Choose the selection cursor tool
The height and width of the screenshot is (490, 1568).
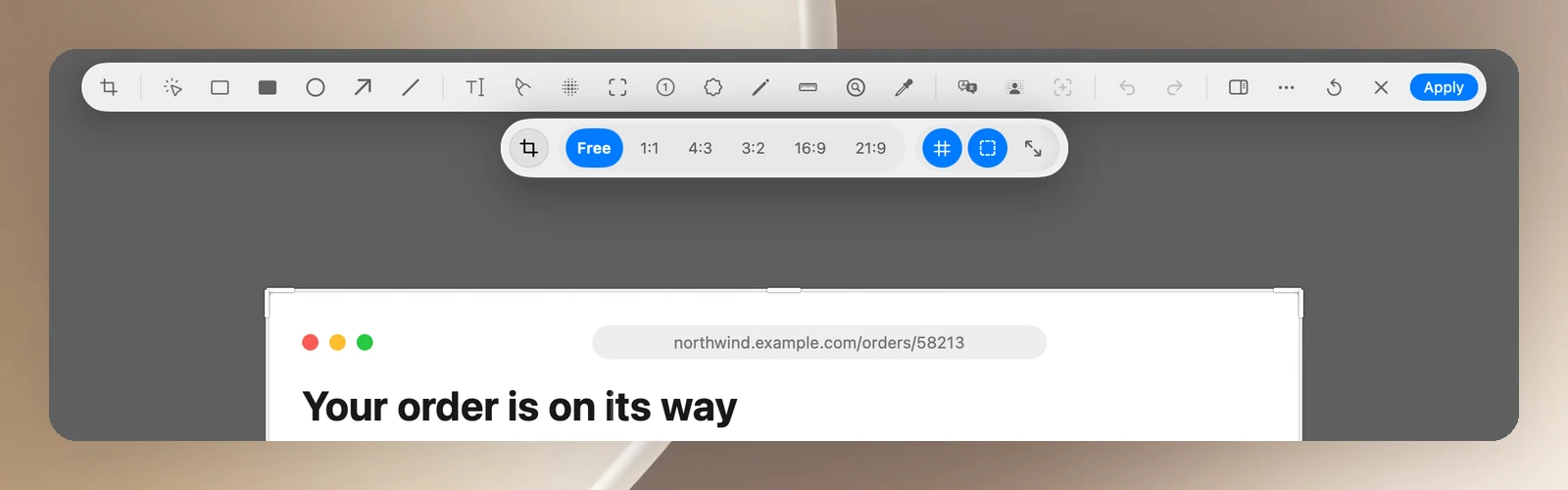pyautogui.click(x=172, y=87)
